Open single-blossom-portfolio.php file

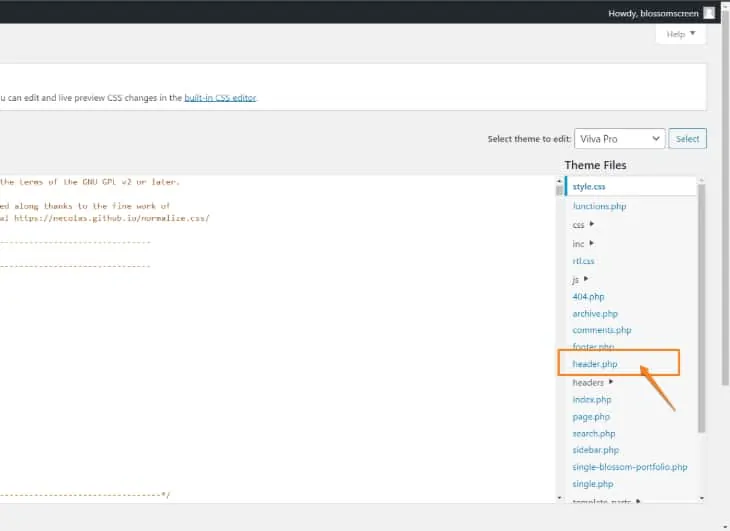coord(629,467)
